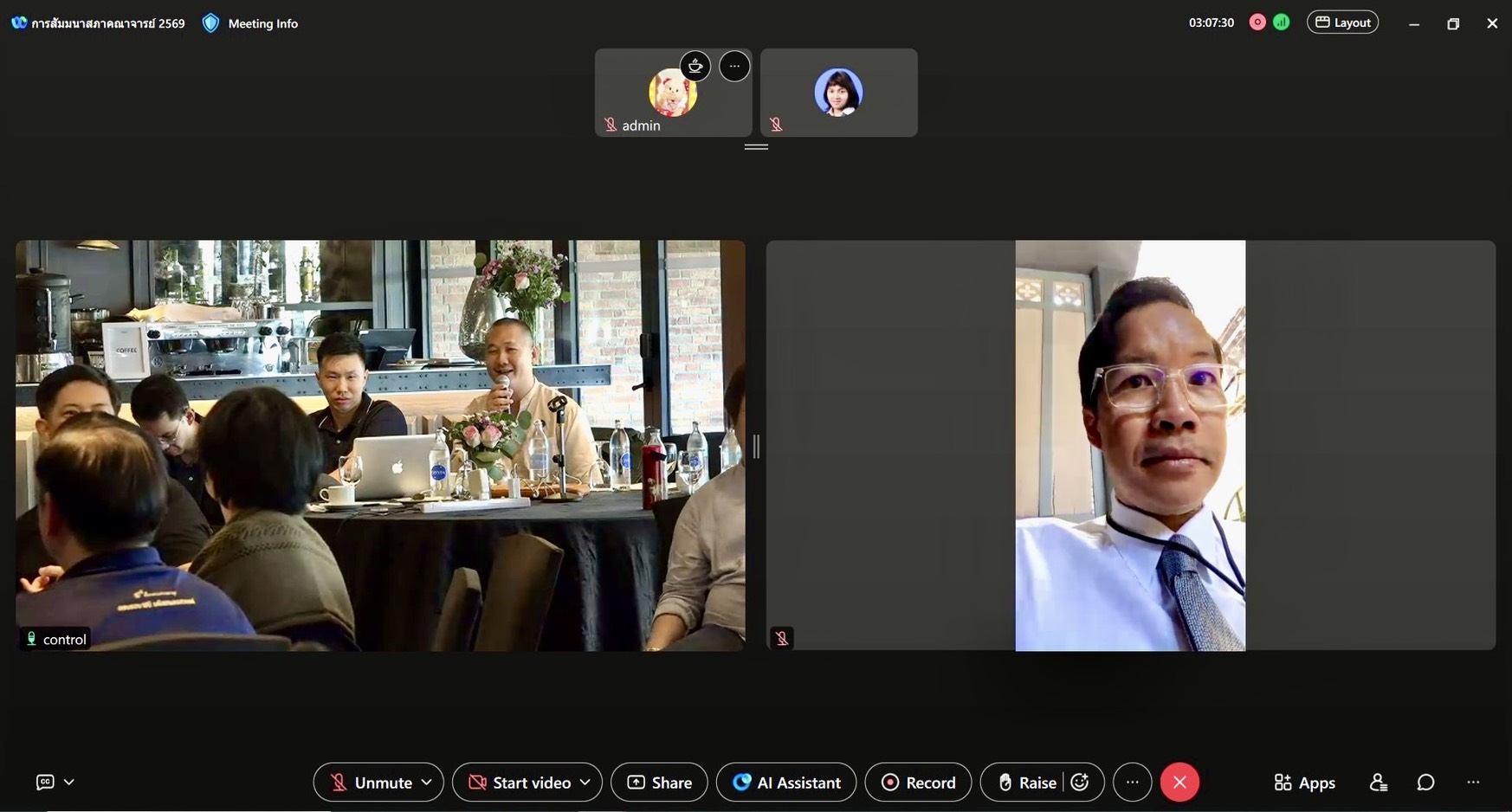Open the participants panel icon
The image size is (1512, 812).
[x=1378, y=783]
